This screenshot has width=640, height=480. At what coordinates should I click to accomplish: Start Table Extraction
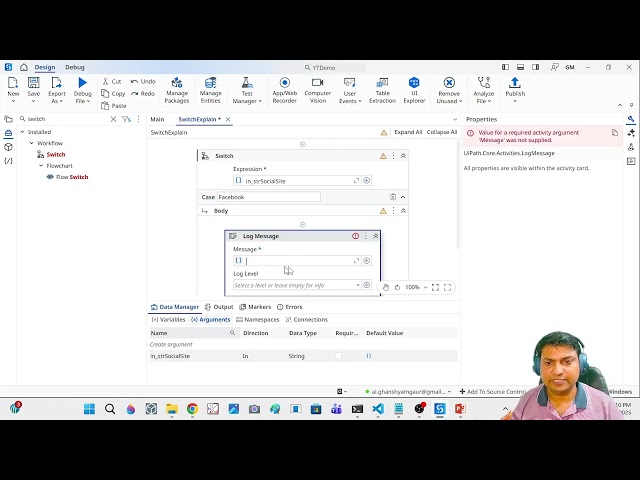click(x=382, y=90)
